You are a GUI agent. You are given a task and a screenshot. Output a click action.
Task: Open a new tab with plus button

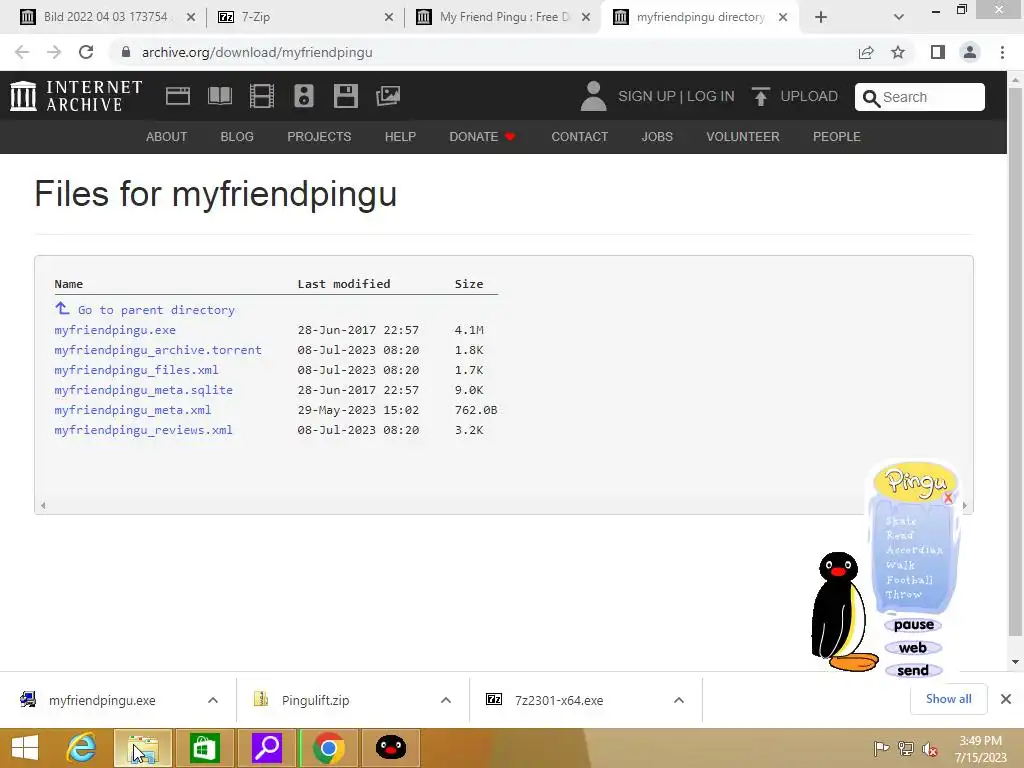pyautogui.click(x=821, y=18)
